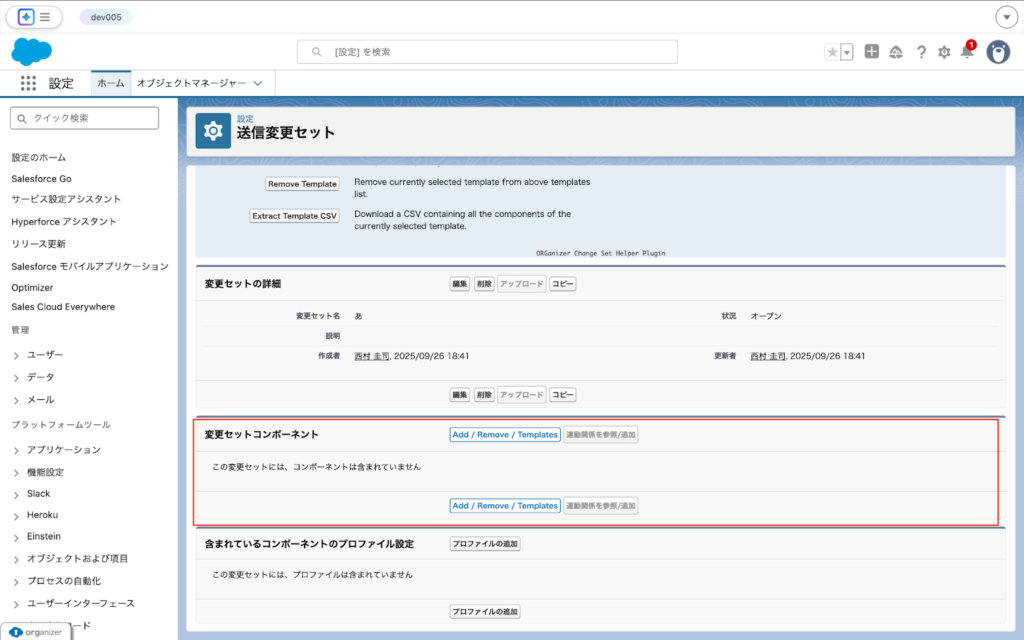The image size is (1024, 640).
Task: Click the ORGanizer badge at bottom left
Action: (x=37, y=632)
